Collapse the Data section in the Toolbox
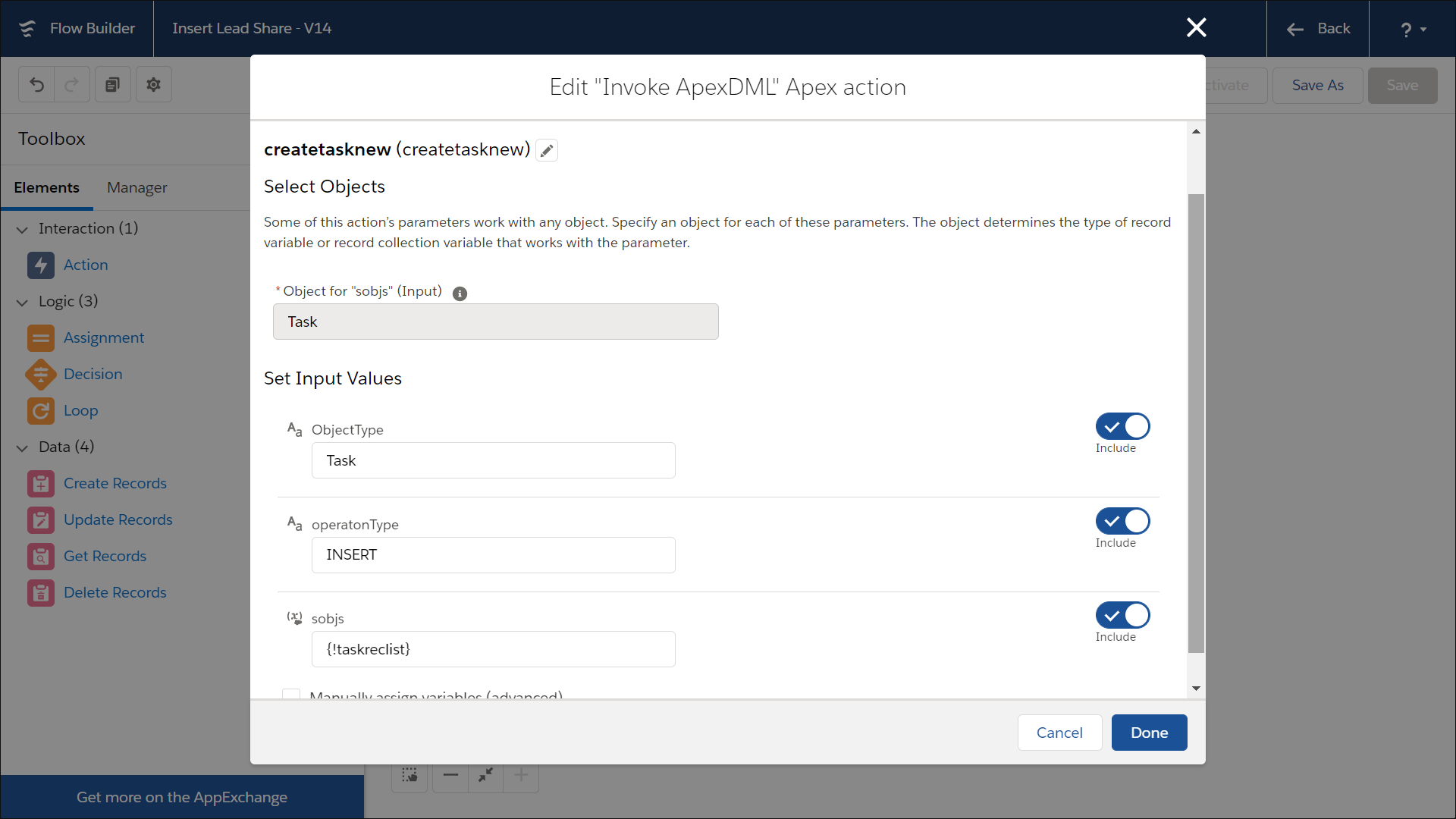This screenshot has height=819, width=1456. (21, 447)
